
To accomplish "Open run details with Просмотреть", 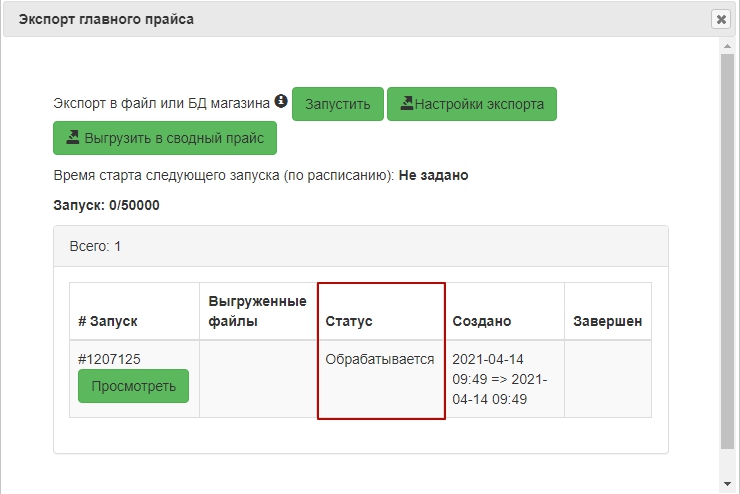I will tap(133, 386).
